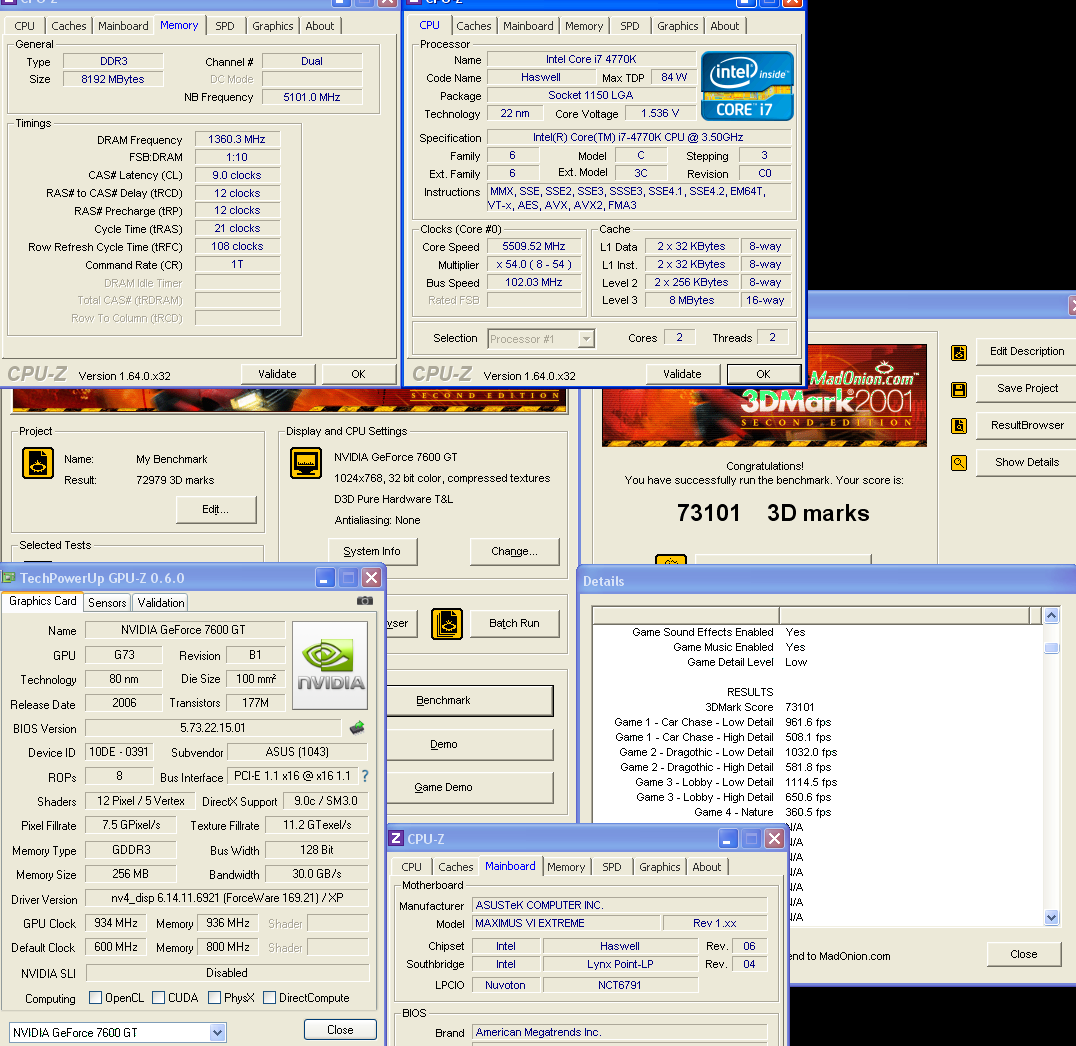The image size is (1076, 1046).
Task: Click the Details list scrollbar thumb
Action: 1051,648
